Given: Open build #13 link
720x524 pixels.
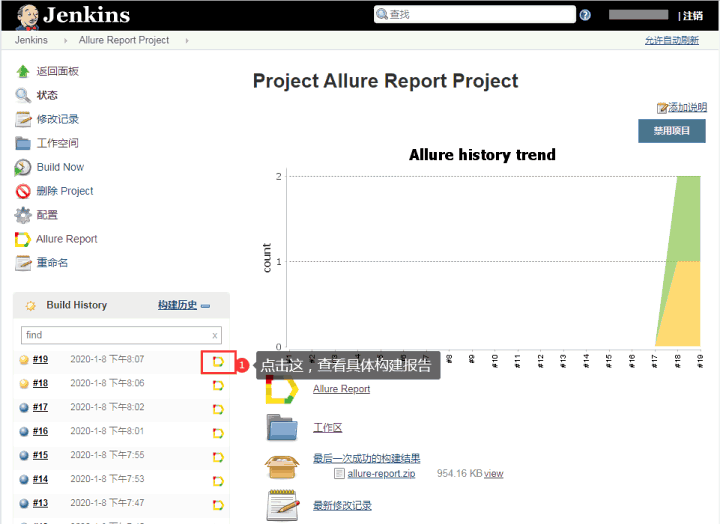Looking at the screenshot, I should [40, 503].
